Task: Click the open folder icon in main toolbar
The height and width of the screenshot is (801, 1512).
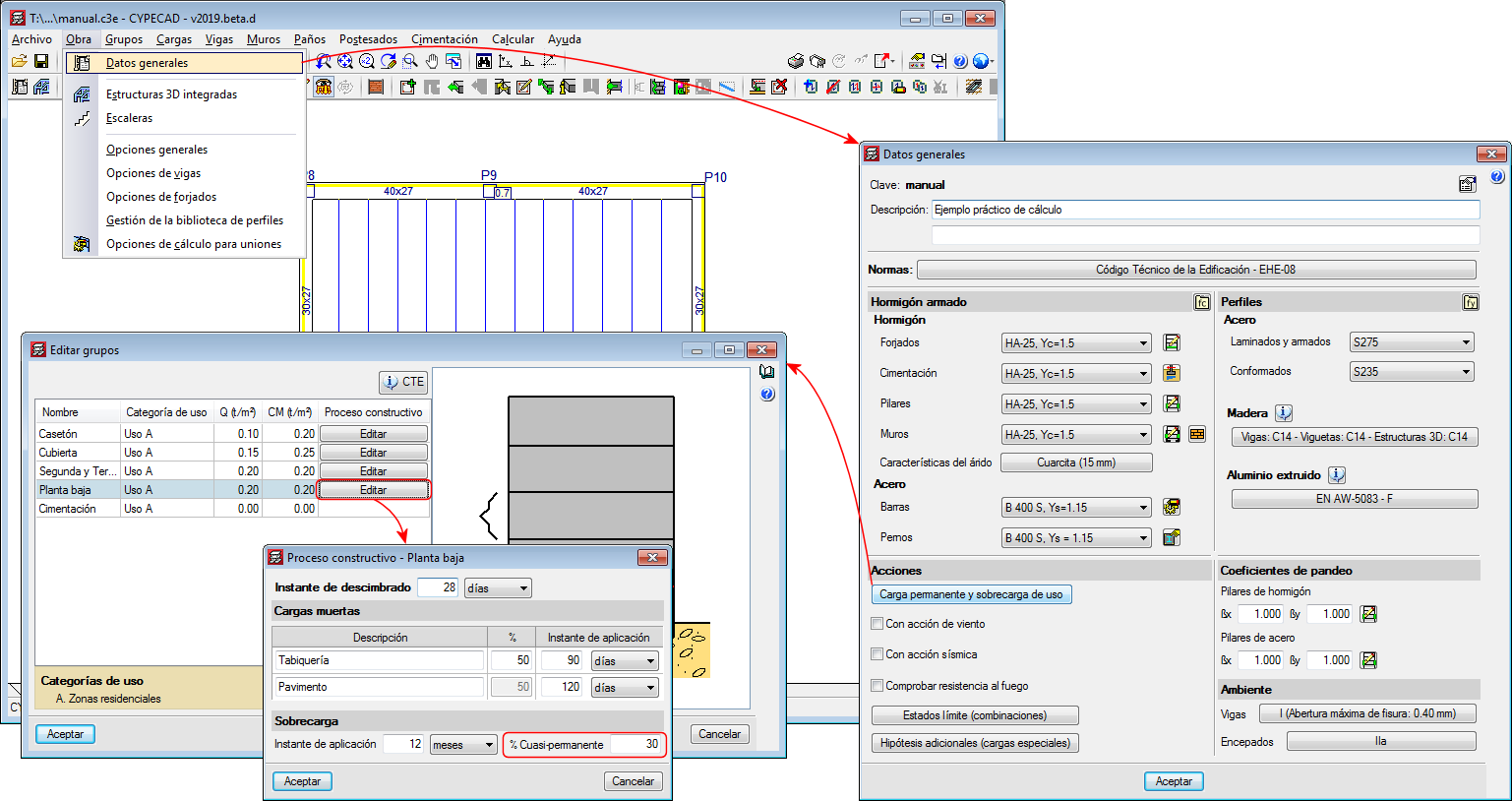Action: (19, 61)
